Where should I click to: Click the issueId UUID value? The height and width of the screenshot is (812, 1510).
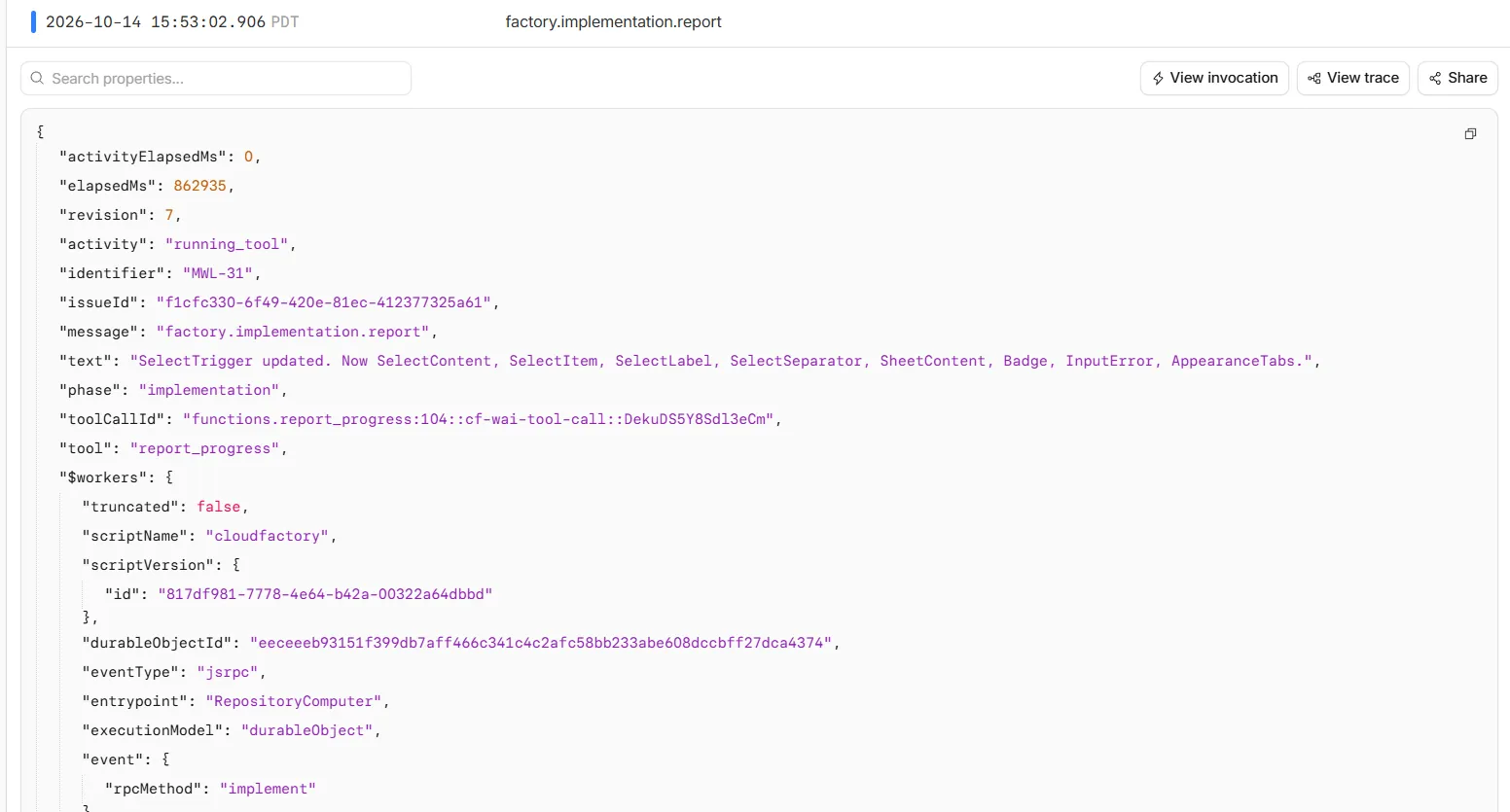click(x=324, y=302)
